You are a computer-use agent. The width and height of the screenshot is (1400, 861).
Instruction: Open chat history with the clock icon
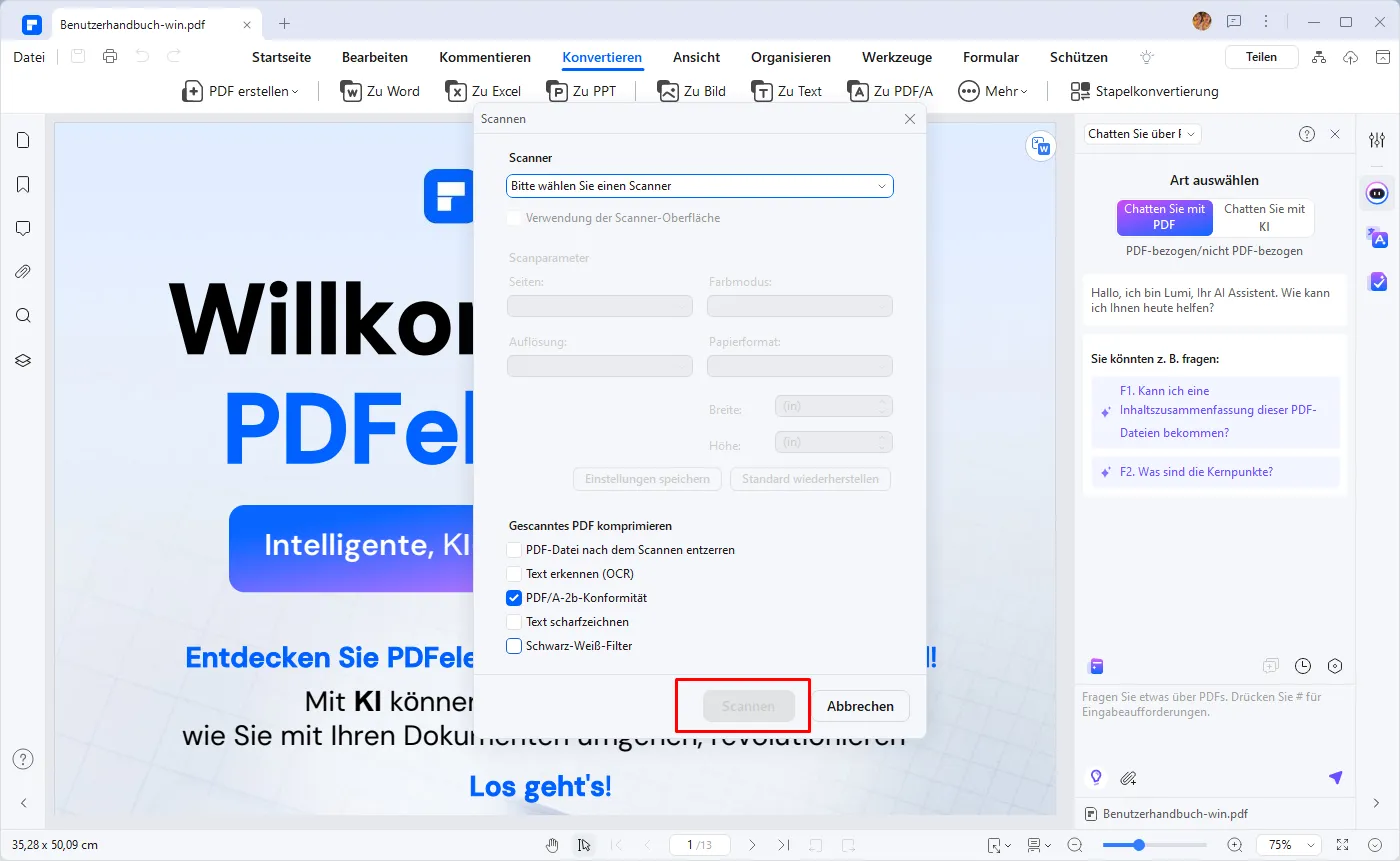point(1302,665)
